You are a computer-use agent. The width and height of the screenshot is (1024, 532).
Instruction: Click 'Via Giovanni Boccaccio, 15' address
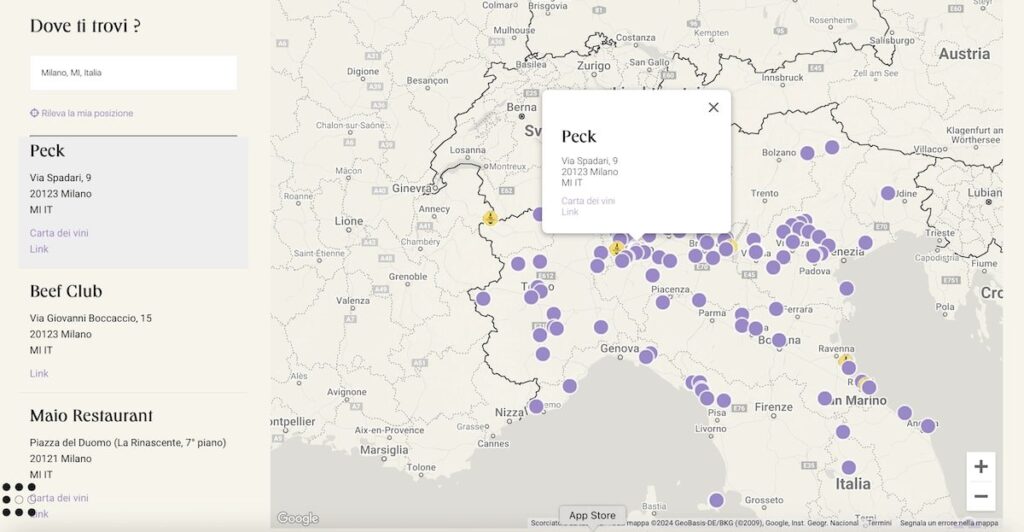(91, 318)
